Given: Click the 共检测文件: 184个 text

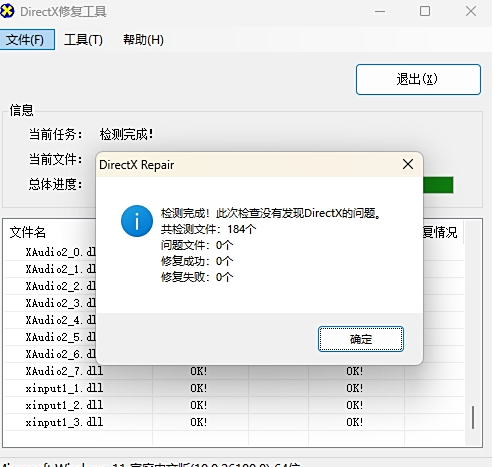Looking at the screenshot, I should [209, 229].
